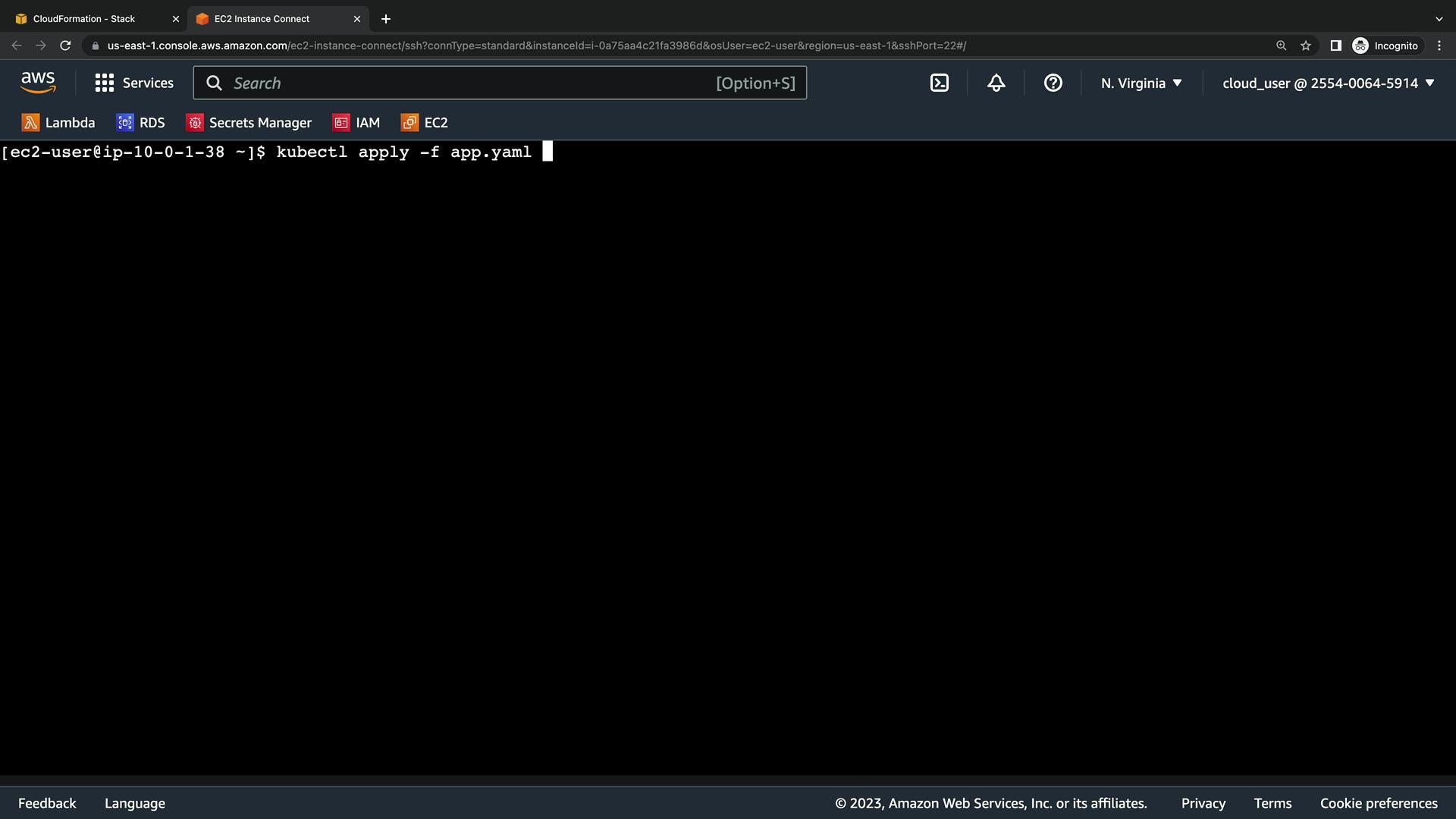
Task: Select the EC2 Instance Connect tab
Action: pyautogui.click(x=262, y=19)
